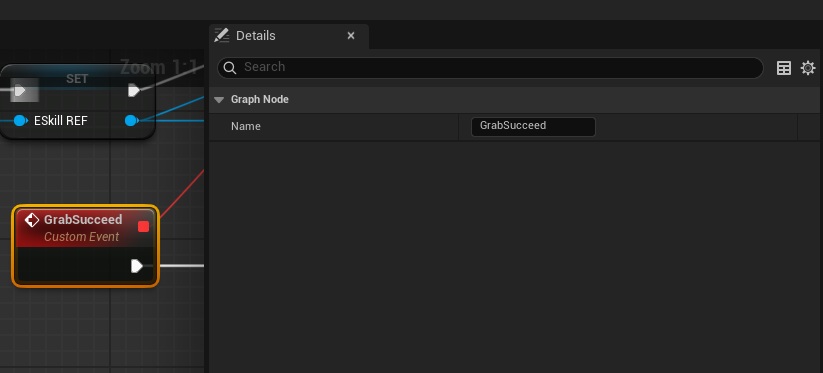
Task: Click the custom event icon on GrabSucceed node
Action: tap(32, 220)
